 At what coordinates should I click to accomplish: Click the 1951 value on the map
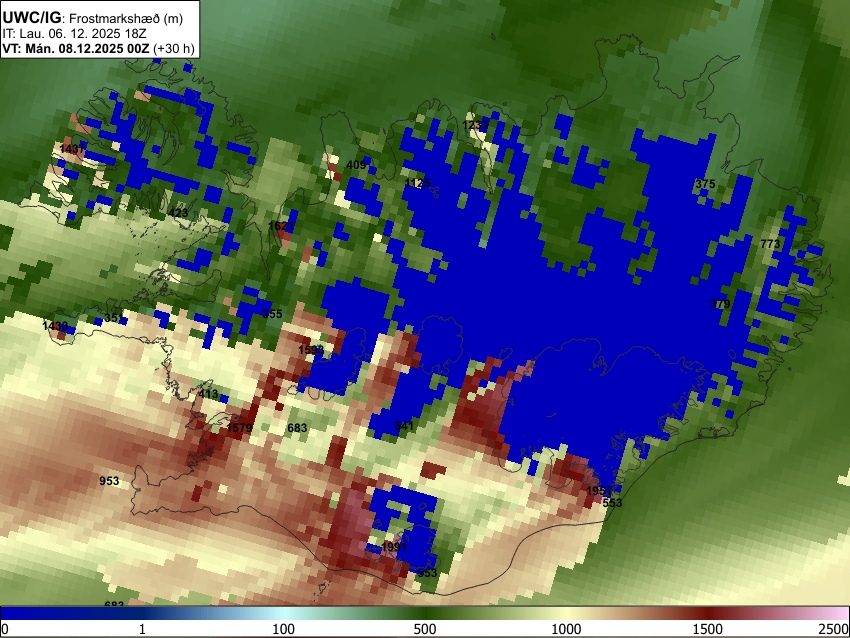(599, 491)
